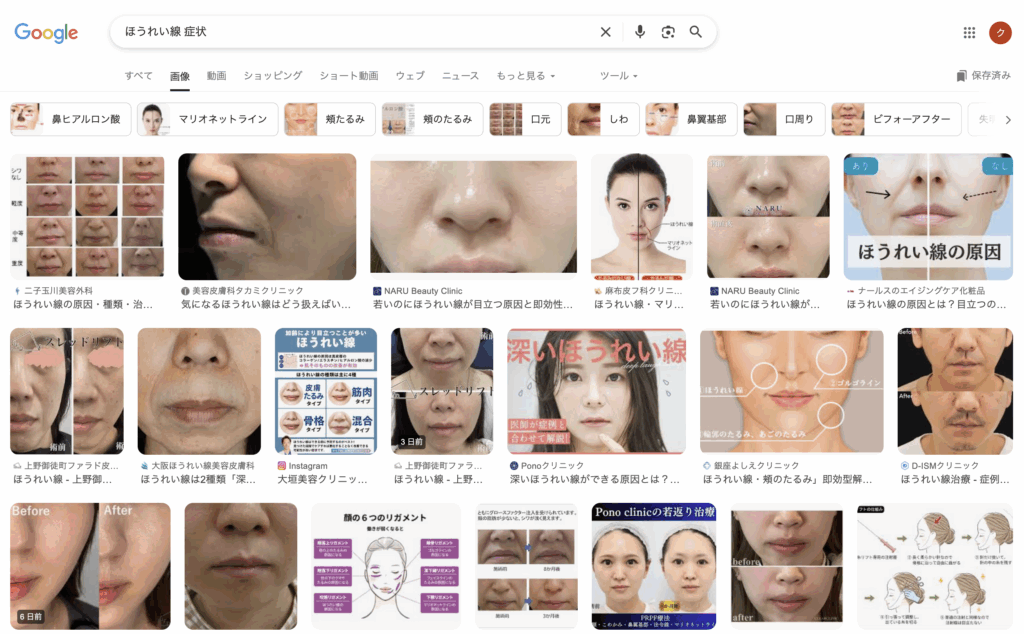1024x634 pixels.
Task: Open Google Lens image search icon
Action: click(667, 32)
